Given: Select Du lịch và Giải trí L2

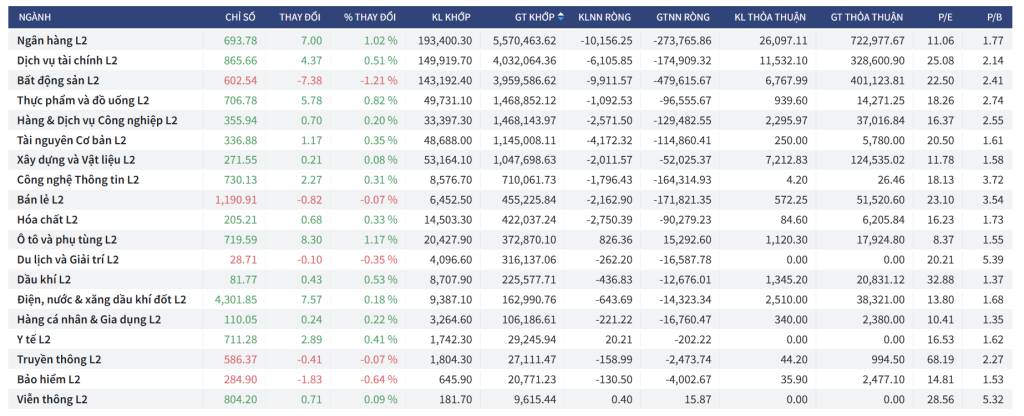Looking at the screenshot, I should point(68,260).
